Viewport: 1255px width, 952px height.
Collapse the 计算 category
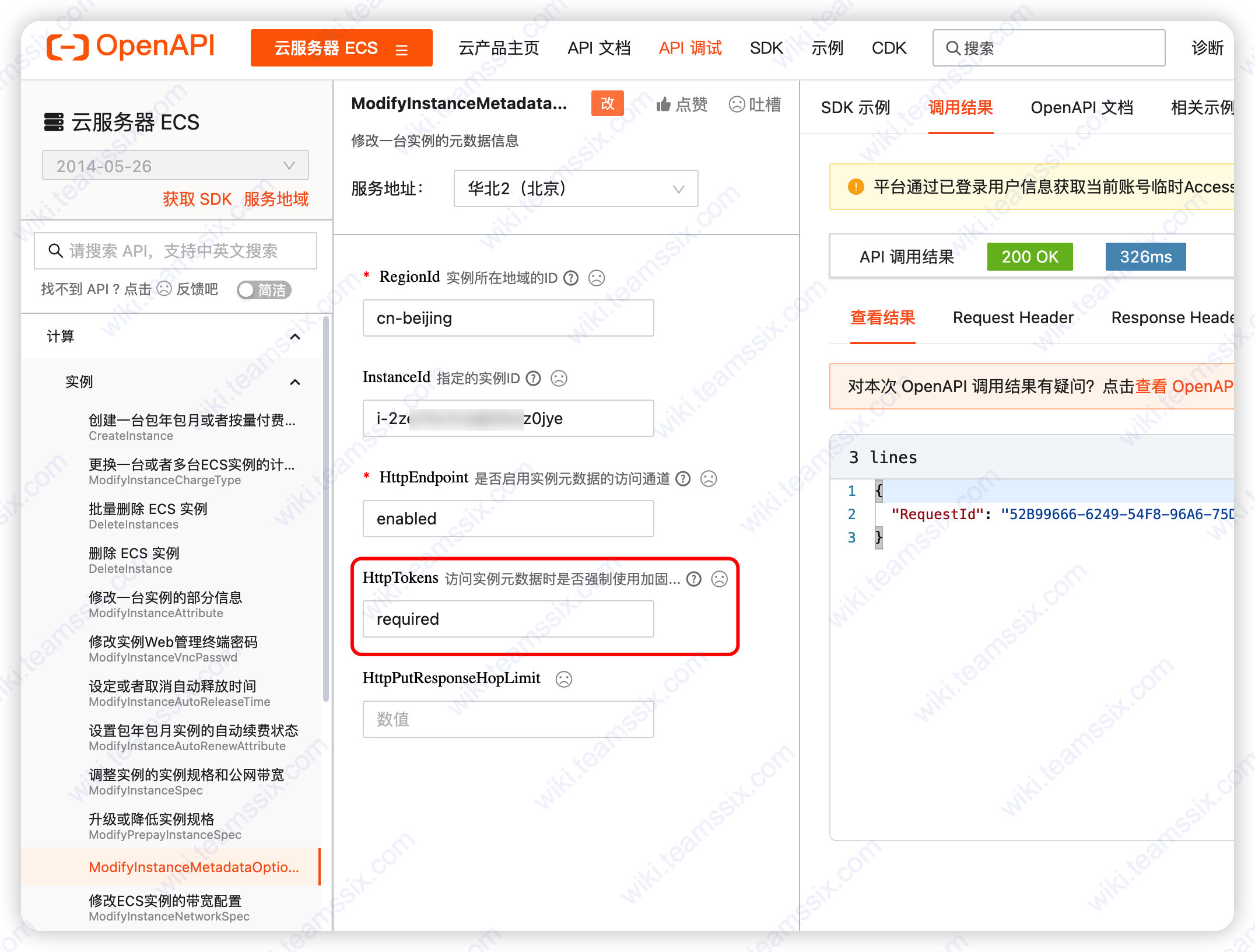pos(295,337)
